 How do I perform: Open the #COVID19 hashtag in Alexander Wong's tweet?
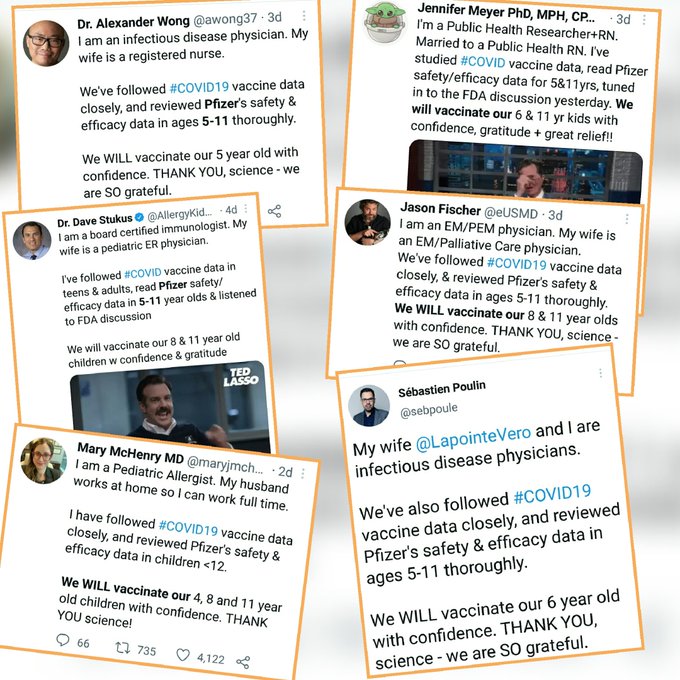pyautogui.click(x=199, y=87)
